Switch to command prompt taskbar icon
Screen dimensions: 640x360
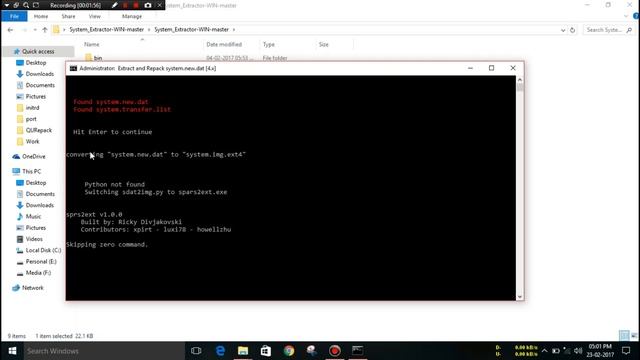point(358,351)
